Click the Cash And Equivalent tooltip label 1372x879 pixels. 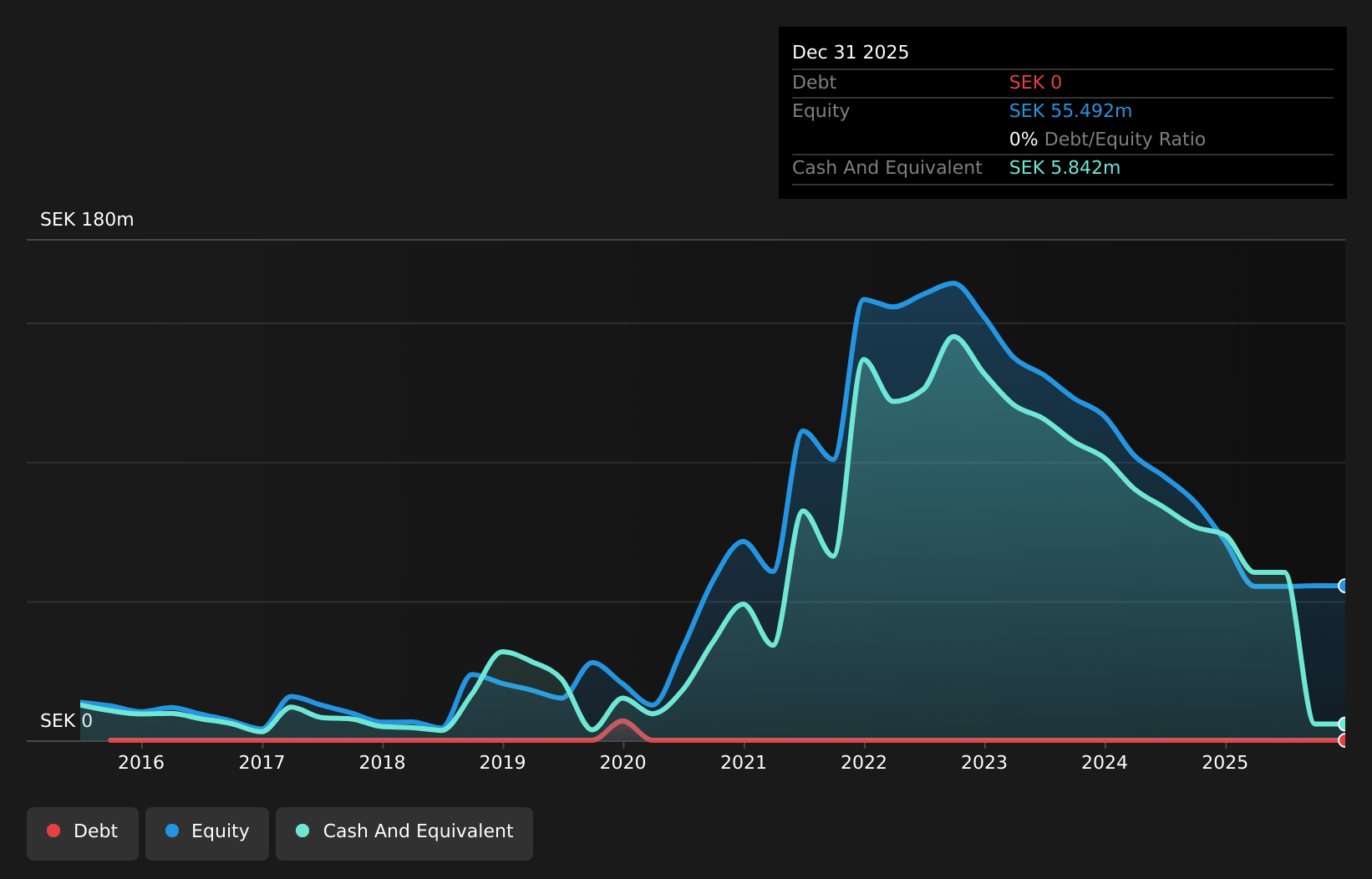click(887, 168)
